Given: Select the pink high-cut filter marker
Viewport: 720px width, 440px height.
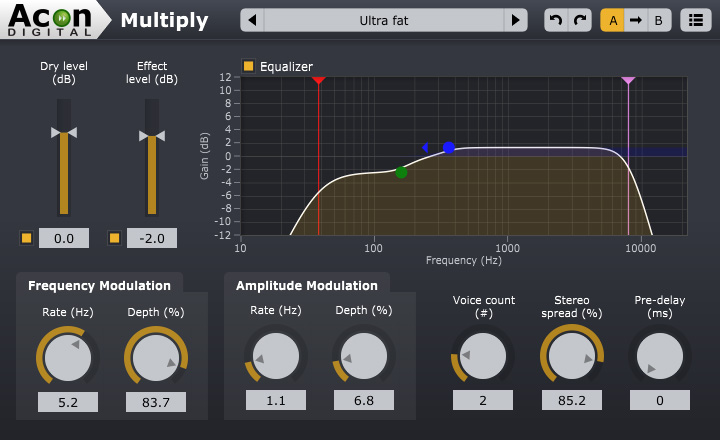Looking at the screenshot, I should 628,80.
